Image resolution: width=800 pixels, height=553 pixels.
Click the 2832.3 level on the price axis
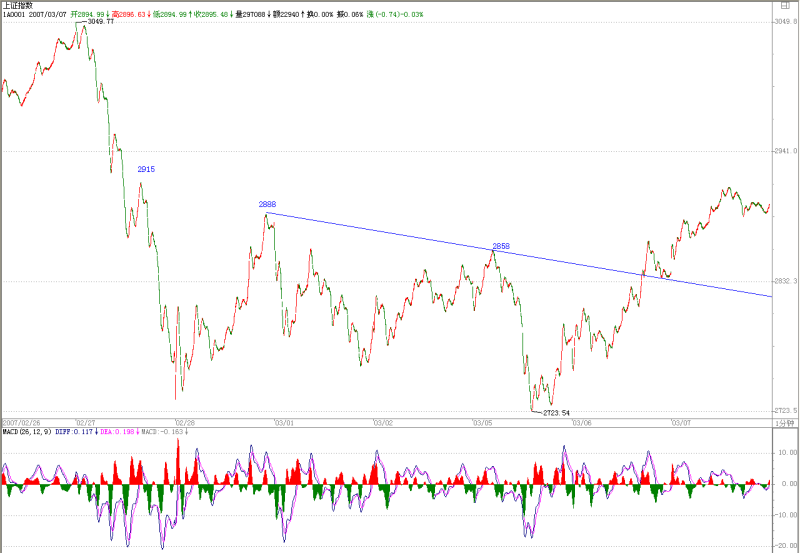pos(786,282)
